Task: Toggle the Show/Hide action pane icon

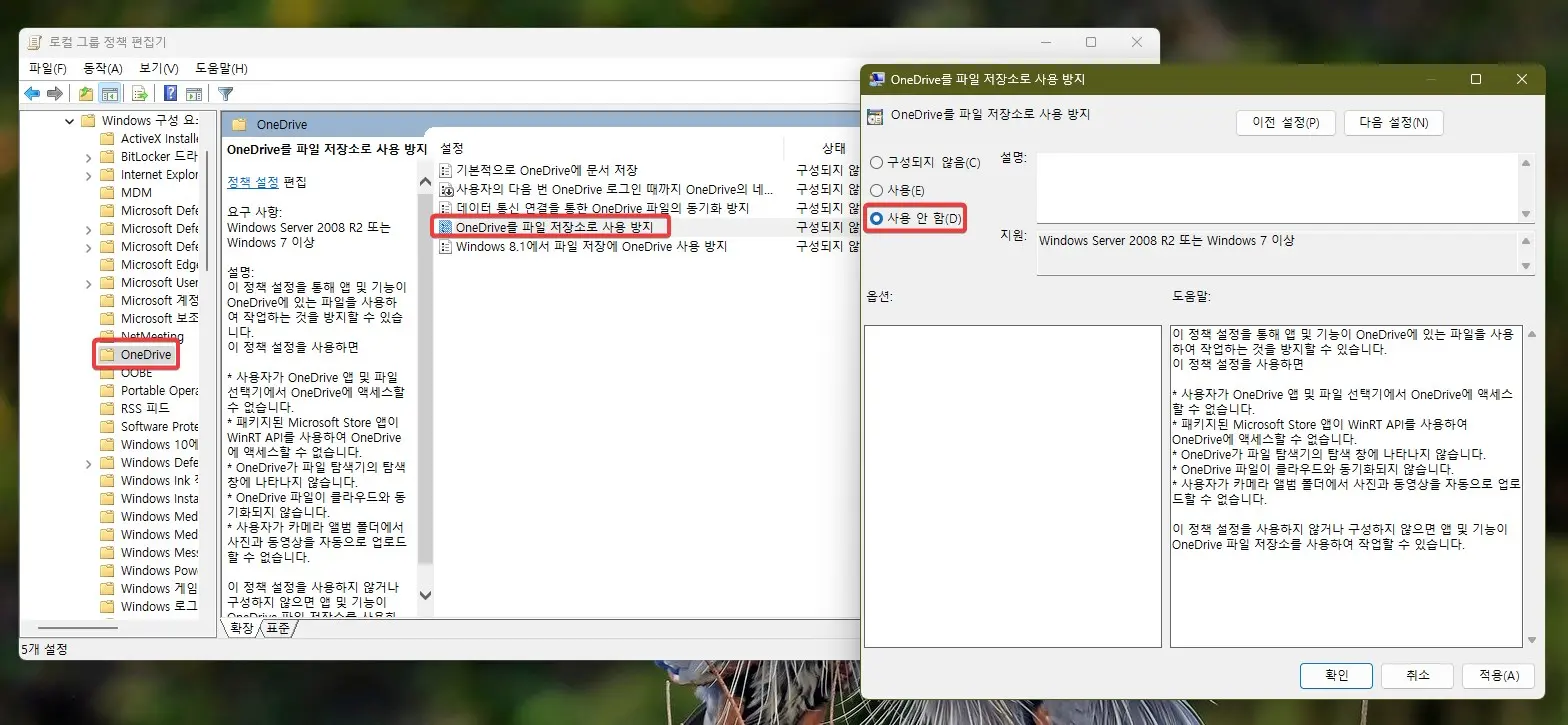Action: point(194,94)
